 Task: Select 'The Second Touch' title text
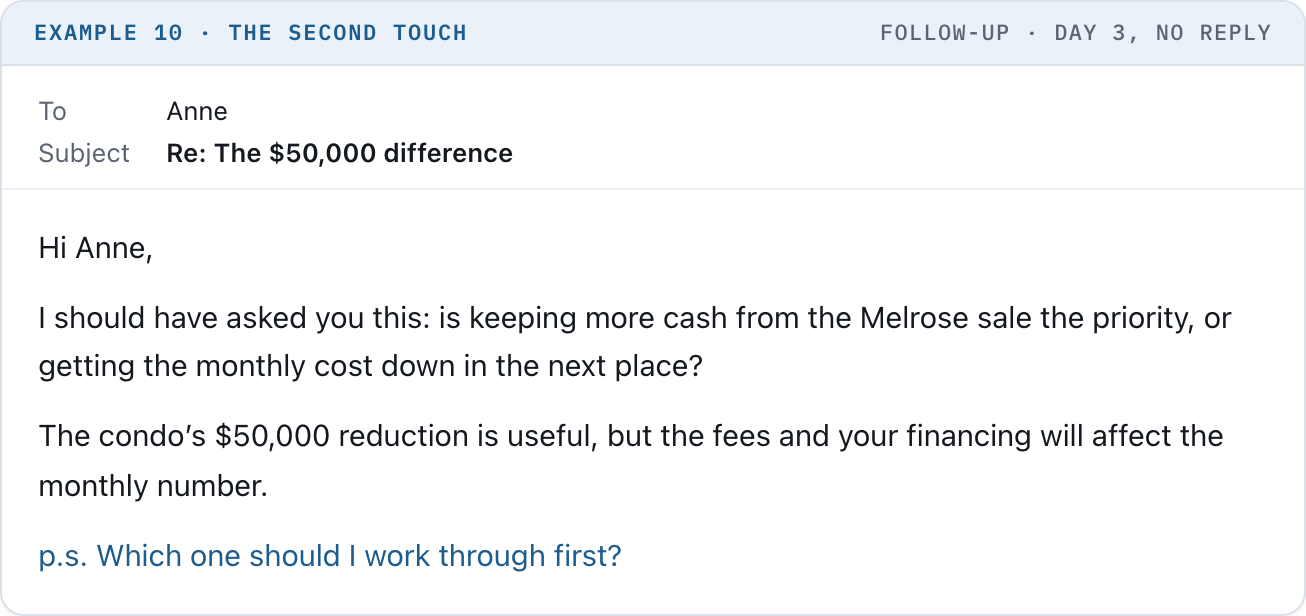point(348,33)
